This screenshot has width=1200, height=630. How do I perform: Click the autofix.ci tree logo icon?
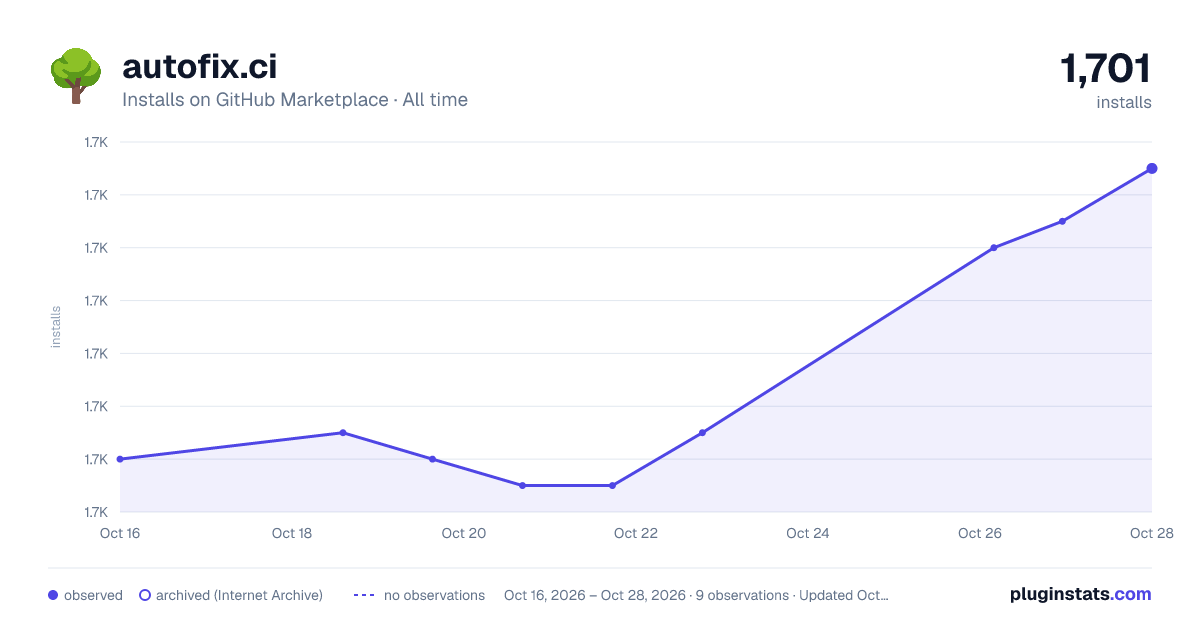[x=76, y=76]
